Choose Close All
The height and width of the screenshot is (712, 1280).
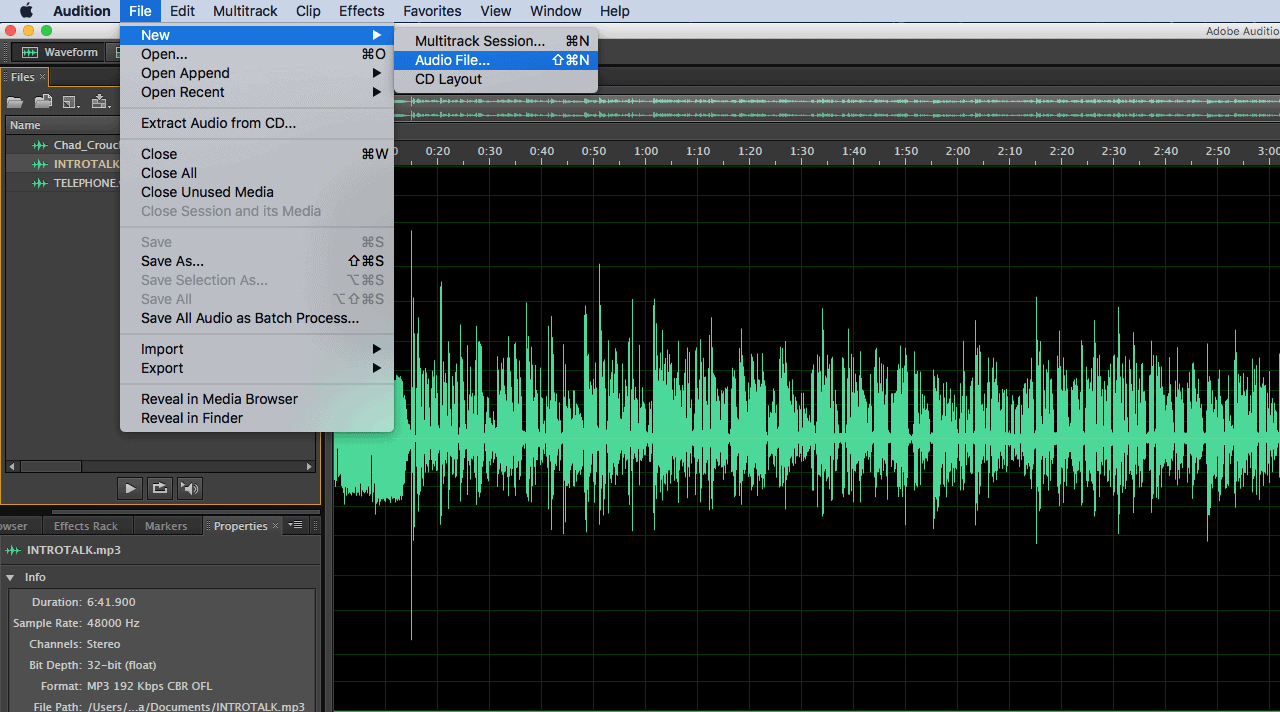pyautogui.click(x=257, y=173)
